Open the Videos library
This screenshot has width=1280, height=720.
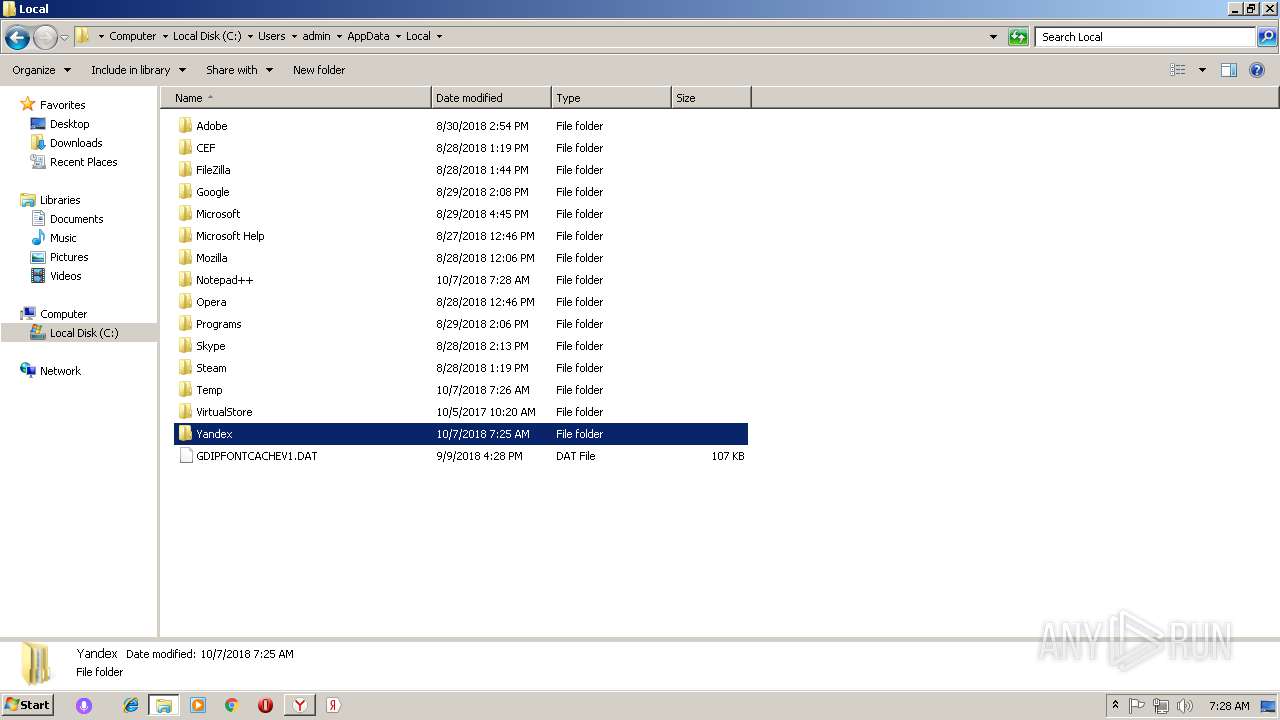point(65,276)
